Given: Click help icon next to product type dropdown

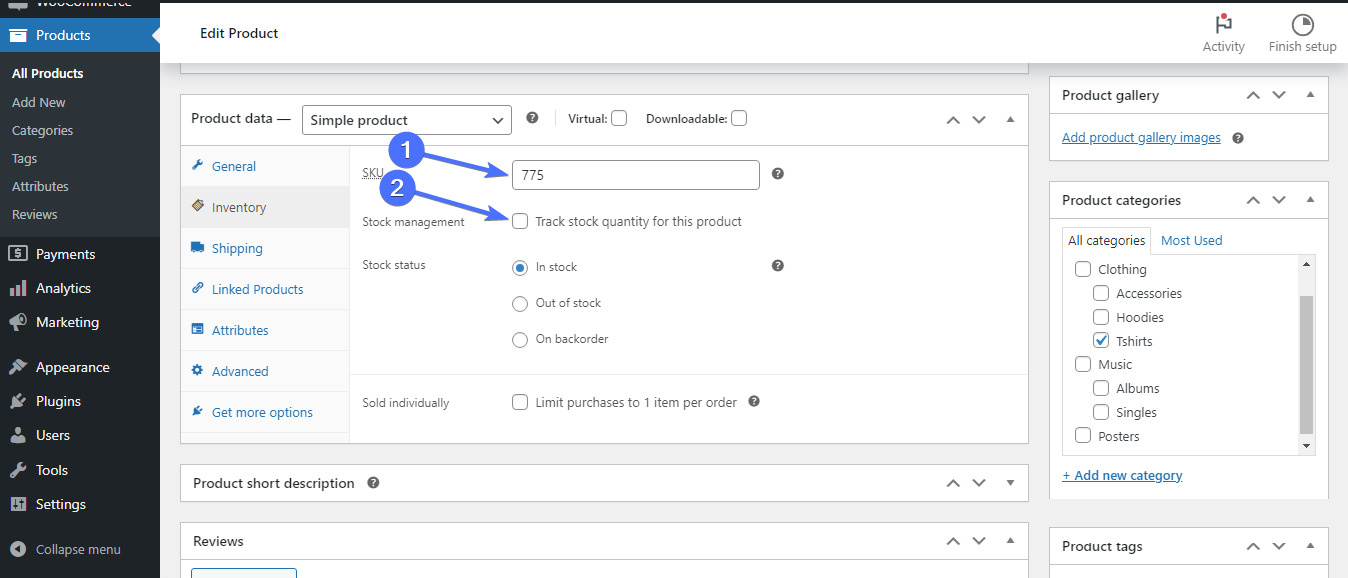Looking at the screenshot, I should (x=532, y=118).
